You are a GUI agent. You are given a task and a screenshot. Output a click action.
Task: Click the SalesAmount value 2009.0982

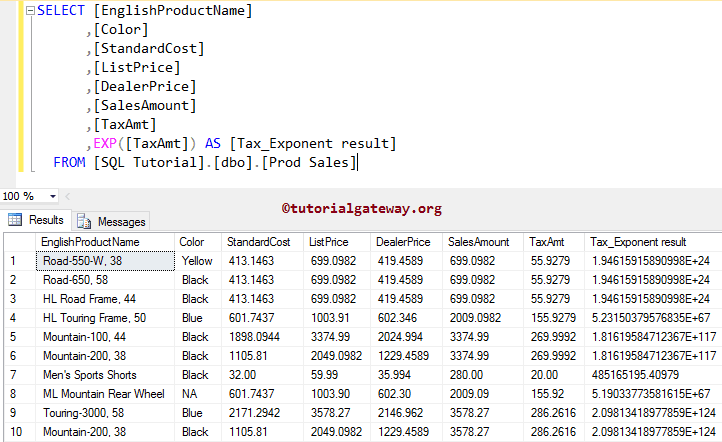(483, 318)
